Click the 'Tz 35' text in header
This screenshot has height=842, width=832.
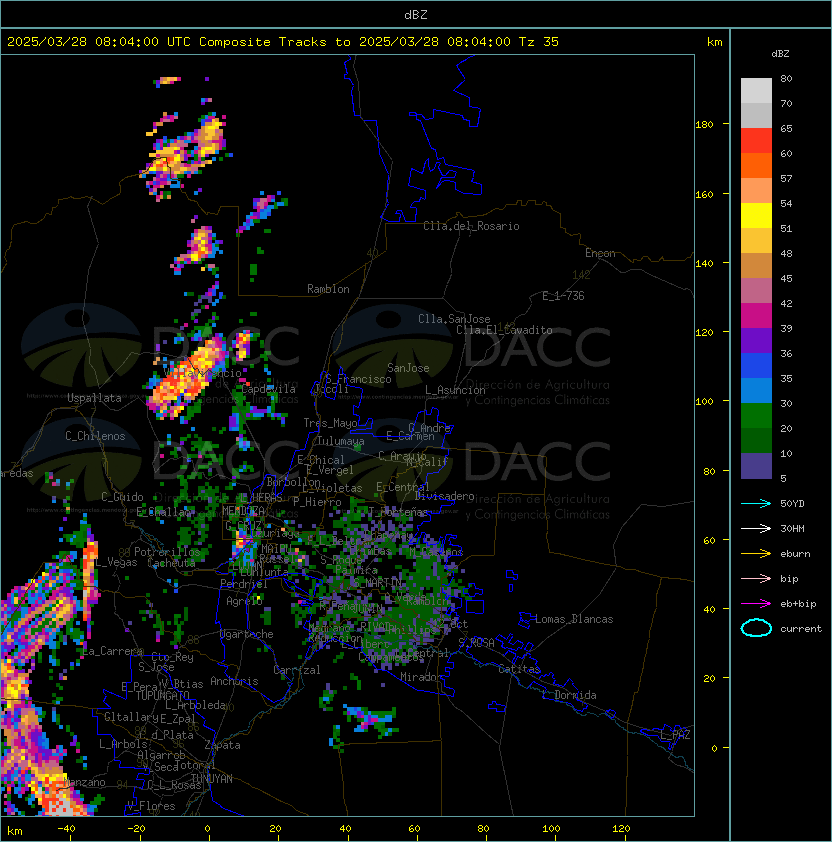coord(539,42)
